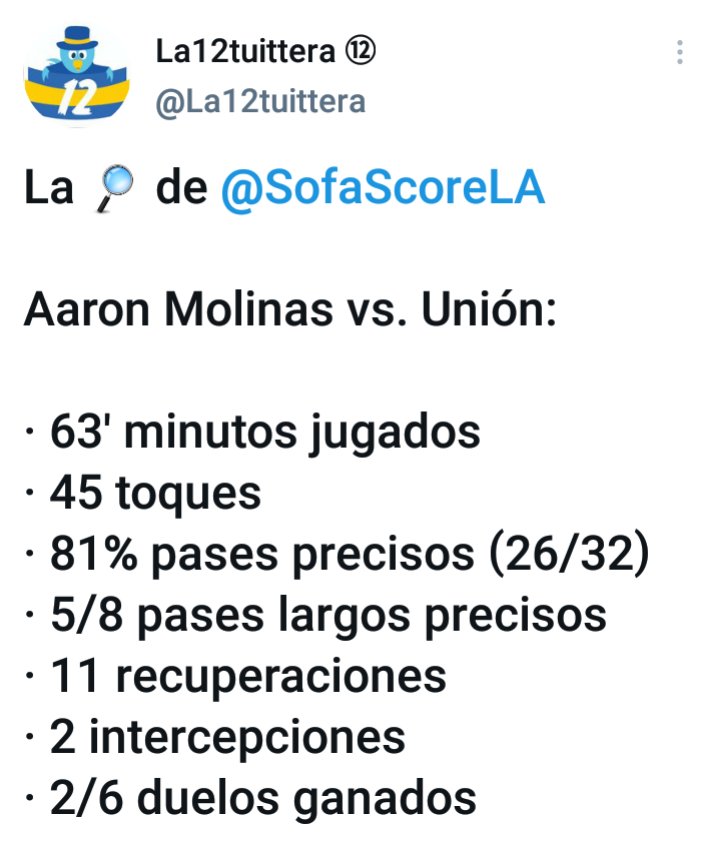Click the '(26/32)' pass count text
The image size is (719, 847).
tap(569, 555)
